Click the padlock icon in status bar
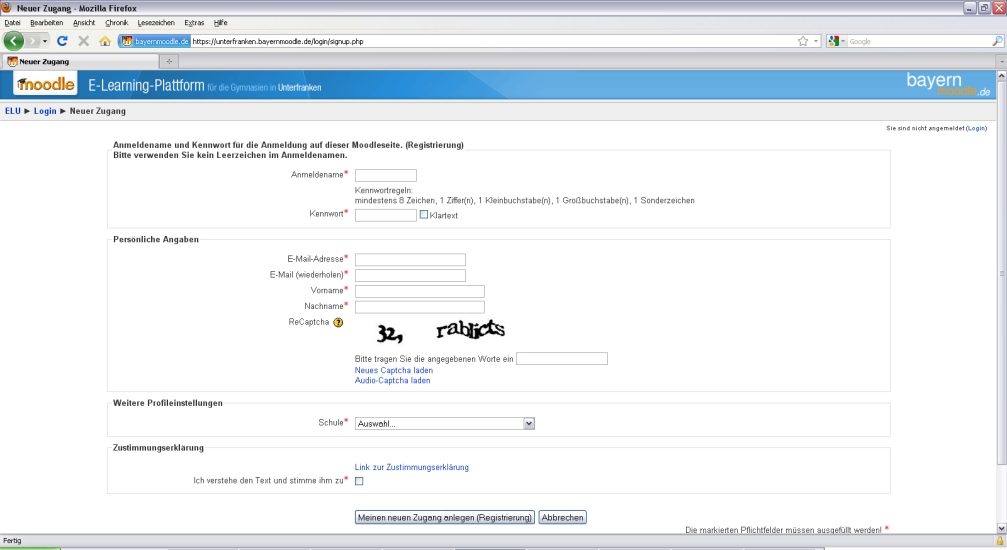 point(1000,541)
